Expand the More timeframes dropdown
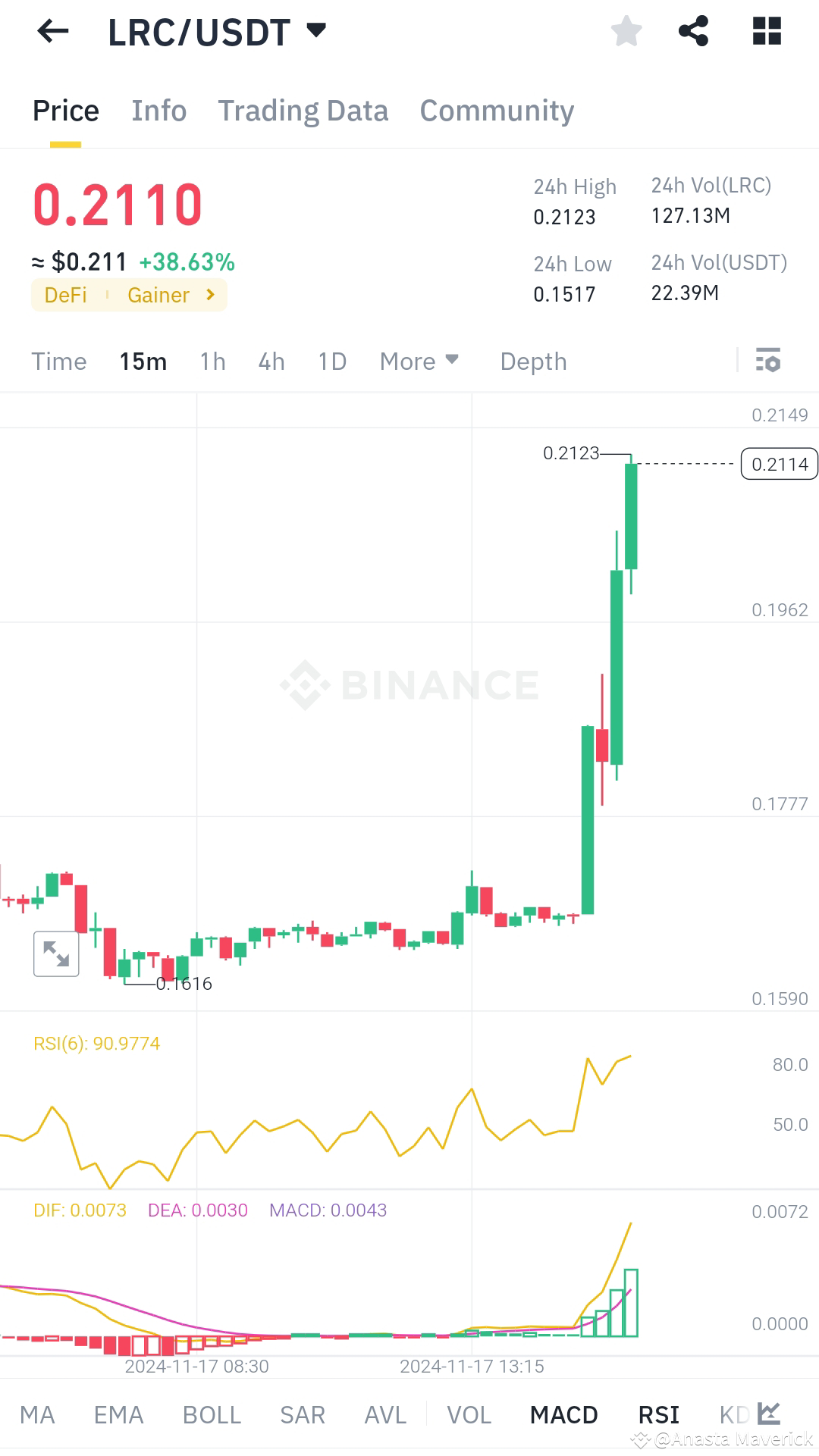The image size is (819, 1456). [x=418, y=361]
